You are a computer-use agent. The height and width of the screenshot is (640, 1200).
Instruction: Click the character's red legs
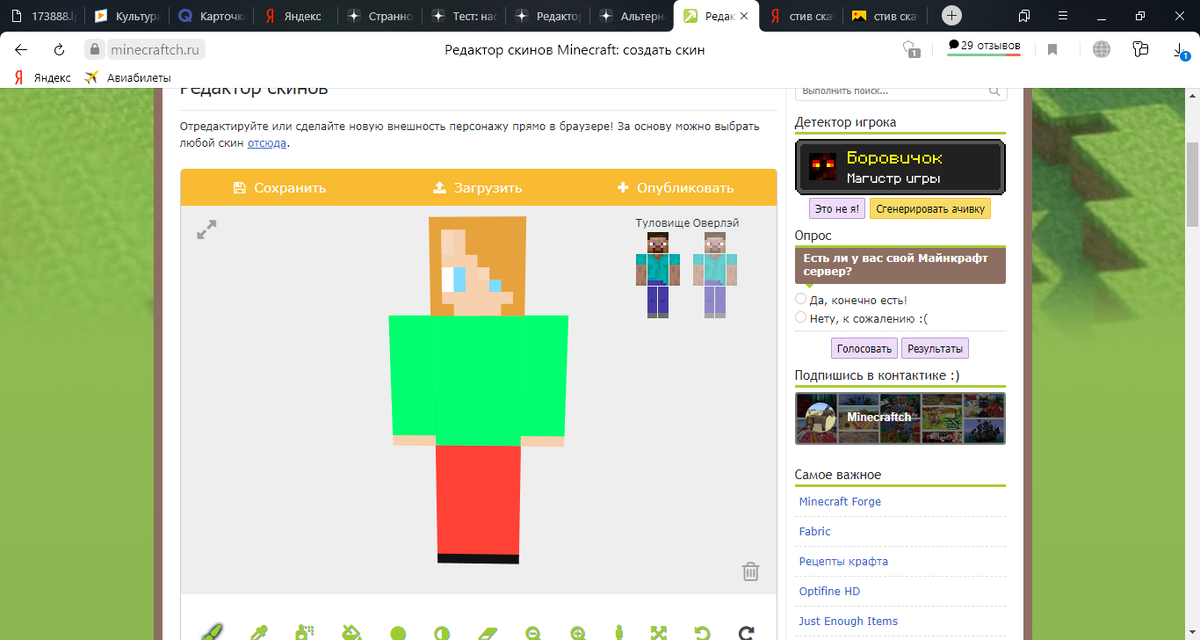pyautogui.click(x=478, y=499)
